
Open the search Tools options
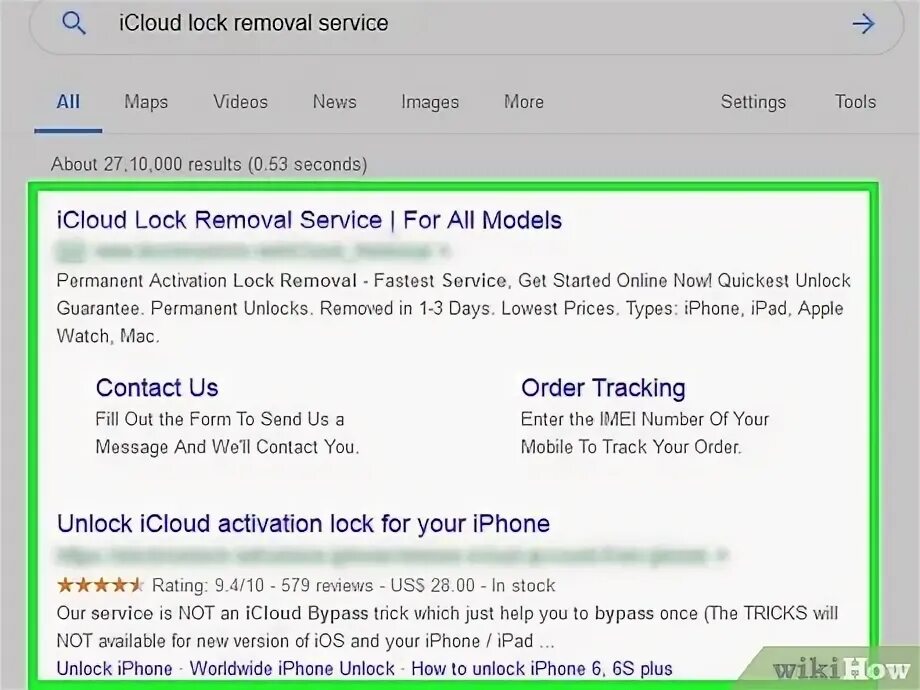click(x=855, y=102)
